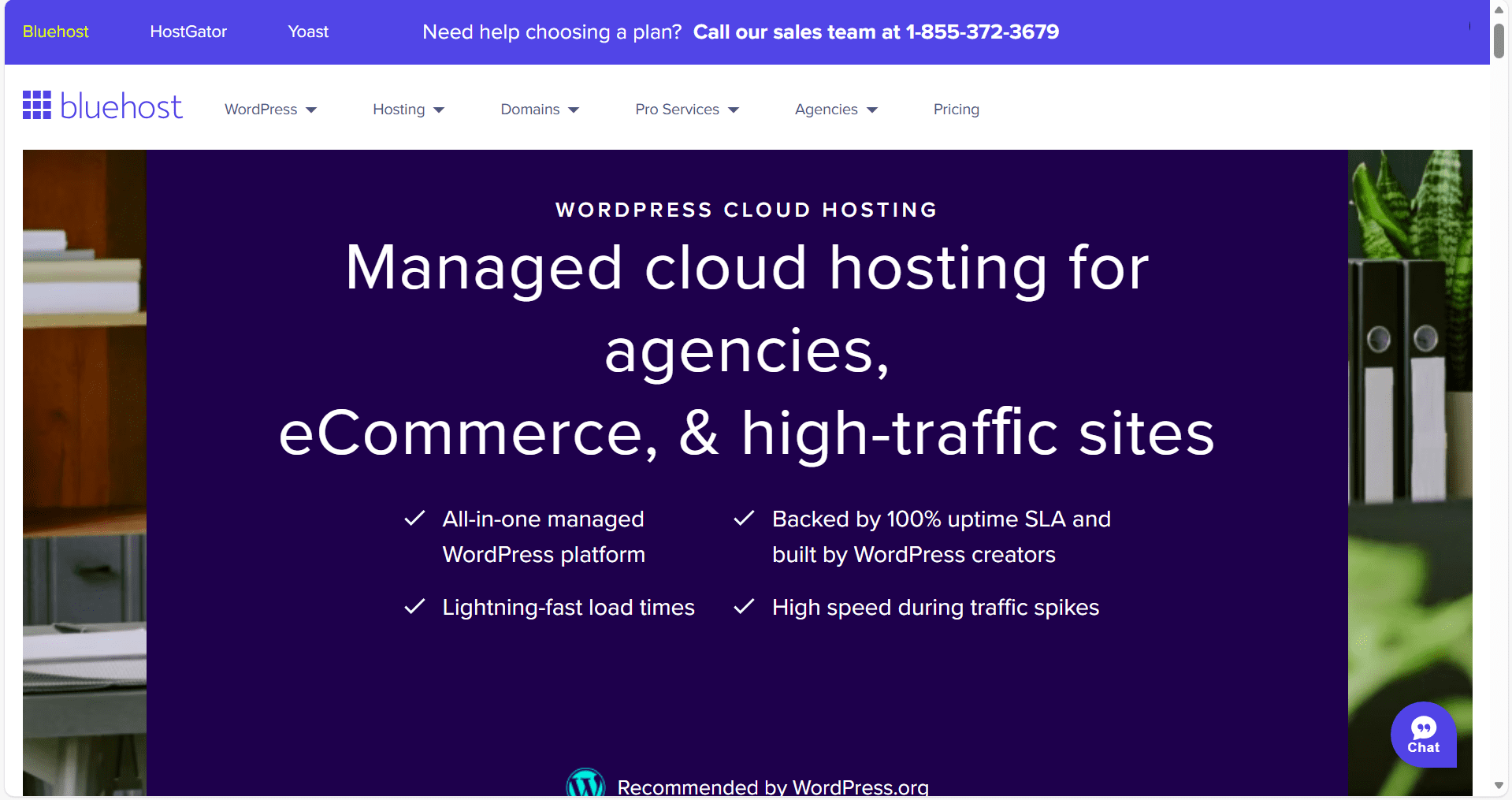Switch to the Yoast tab

coord(307,32)
